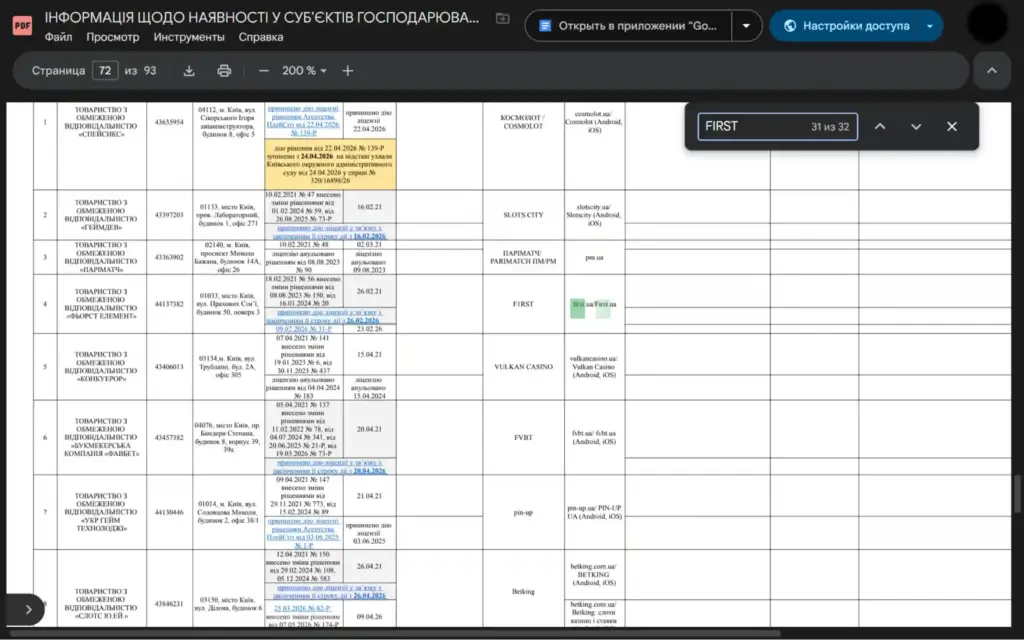1024x640 pixels.
Task: Open the № 139-Р license suspension link
Action: point(304,120)
